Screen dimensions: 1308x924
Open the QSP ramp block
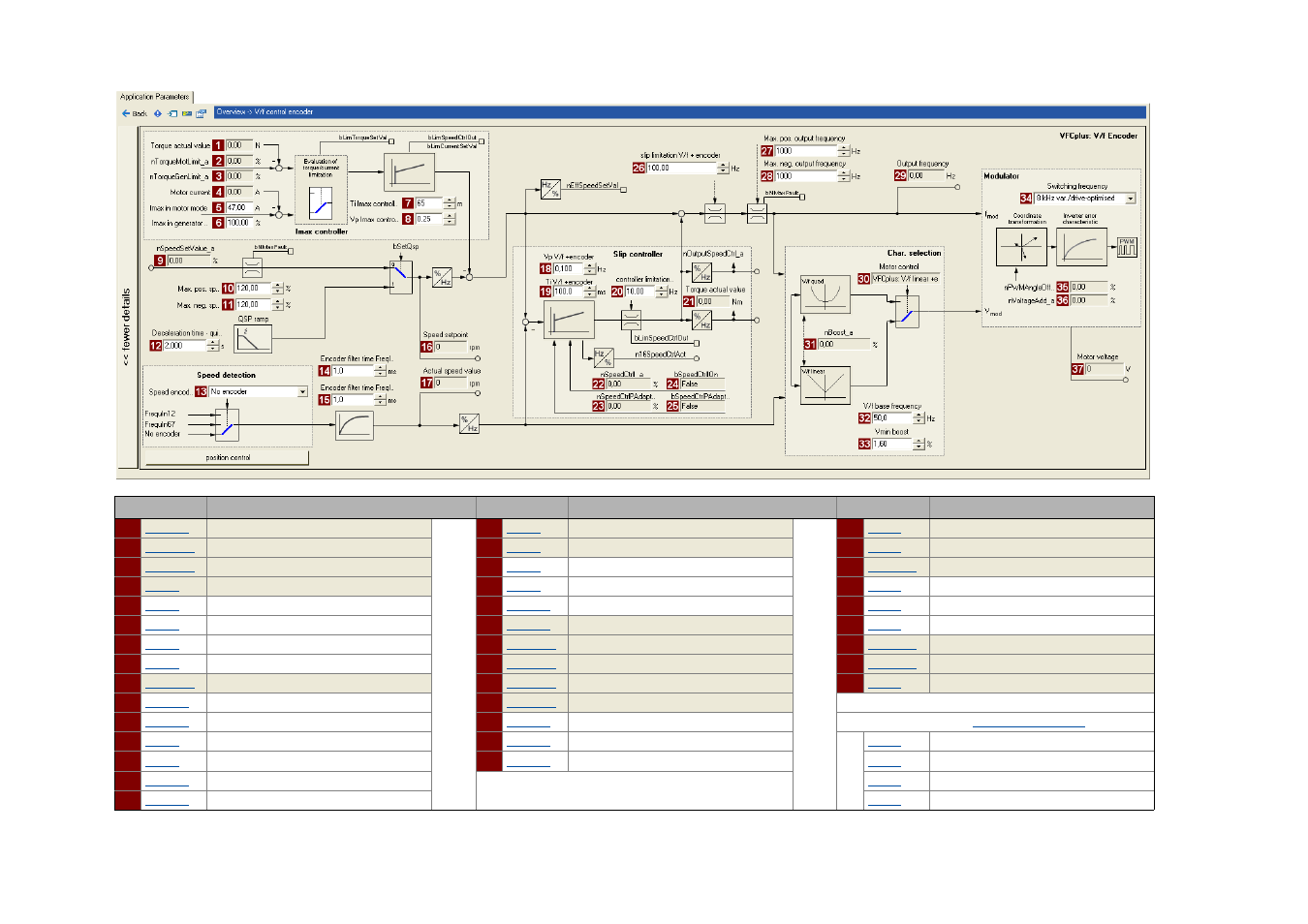coord(253,338)
